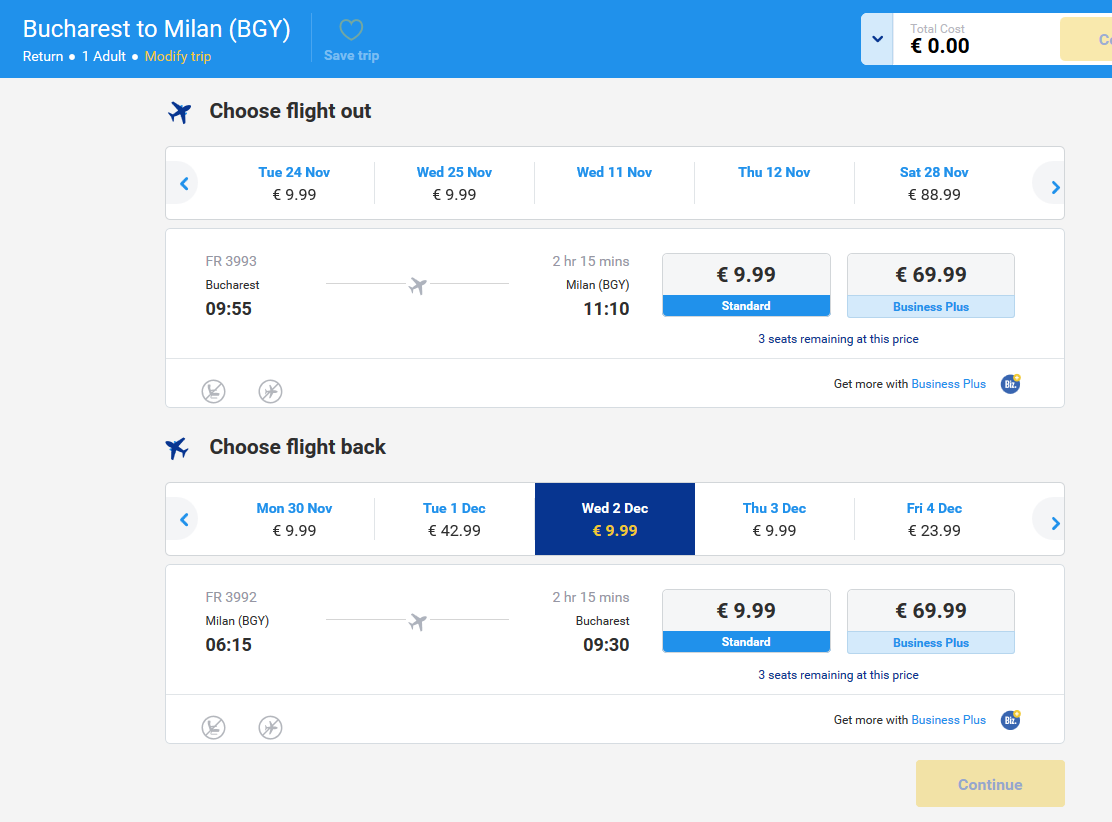Click the Modify trip link
This screenshot has height=822, width=1112.
click(x=178, y=56)
